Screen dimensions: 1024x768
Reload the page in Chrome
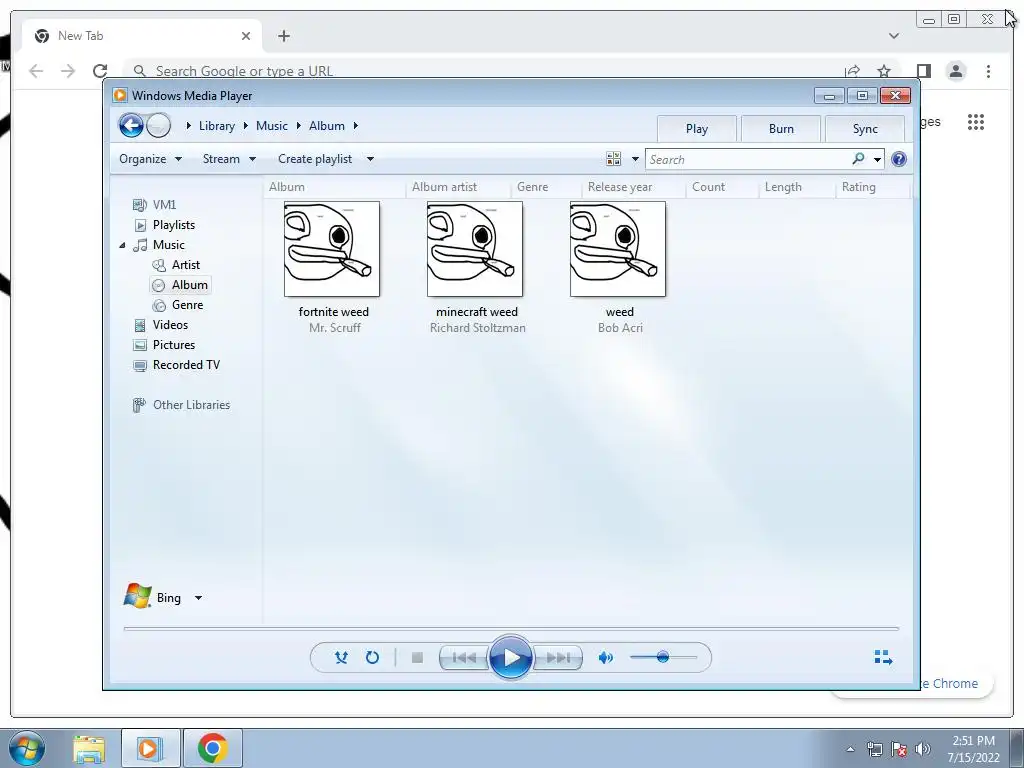pos(100,71)
